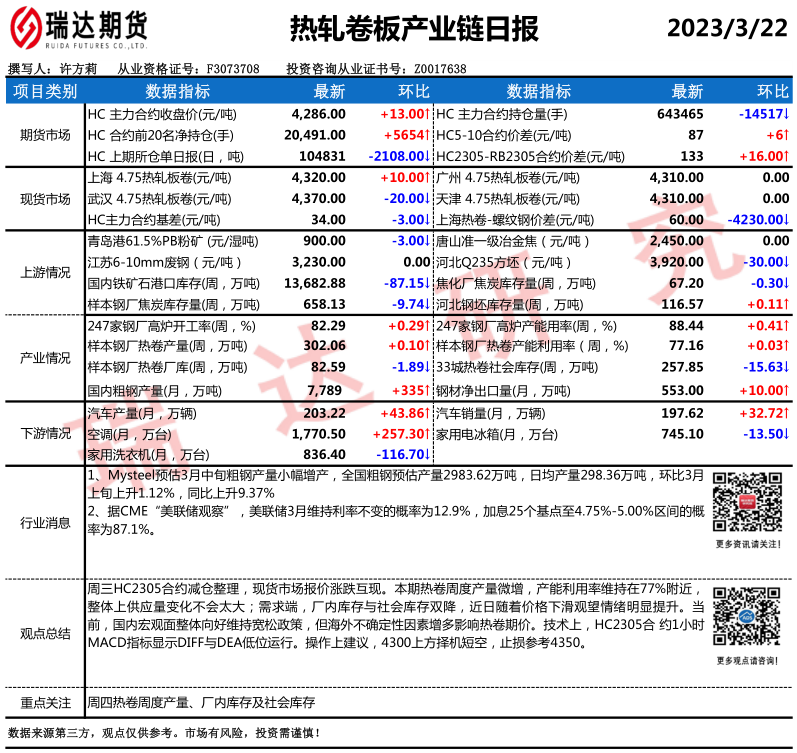Select the 现货市场 category cell
Screen dimensions: 797x753
click(45, 198)
